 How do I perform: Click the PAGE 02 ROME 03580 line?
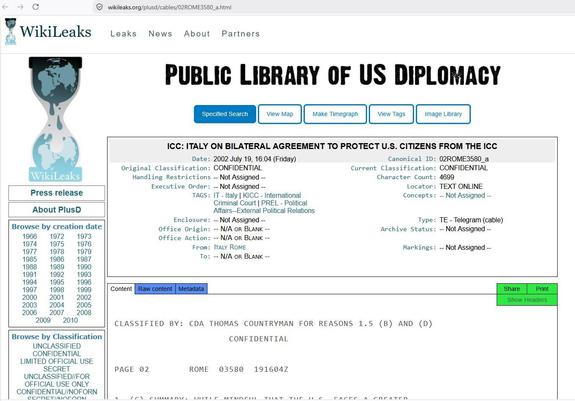tap(201, 369)
